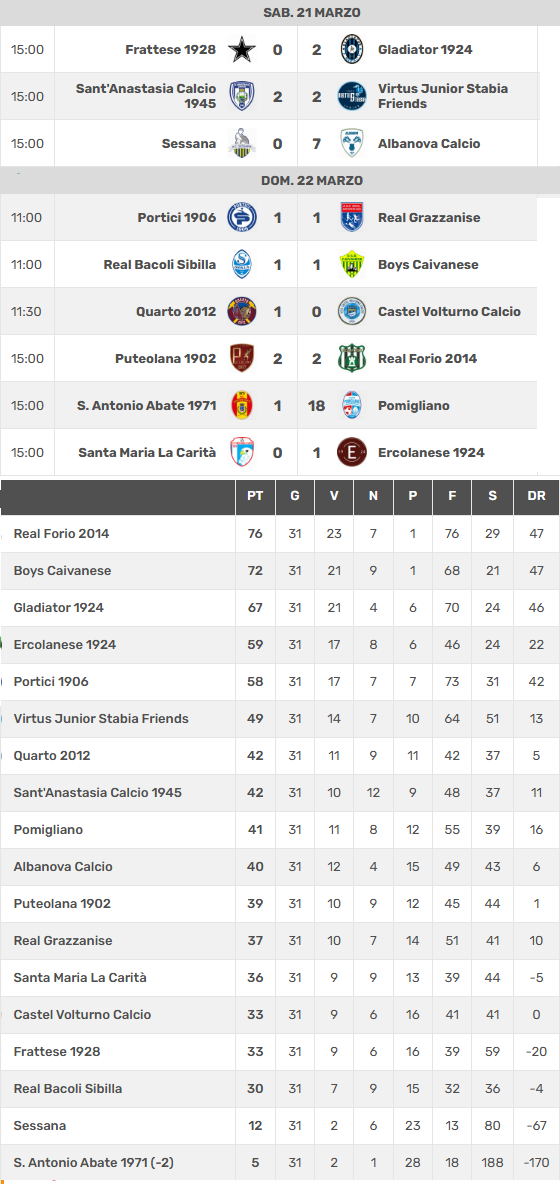Open the Ercolanese 1924 round E crest
This screenshot has width=560, height=1184.
pos(352,452)
